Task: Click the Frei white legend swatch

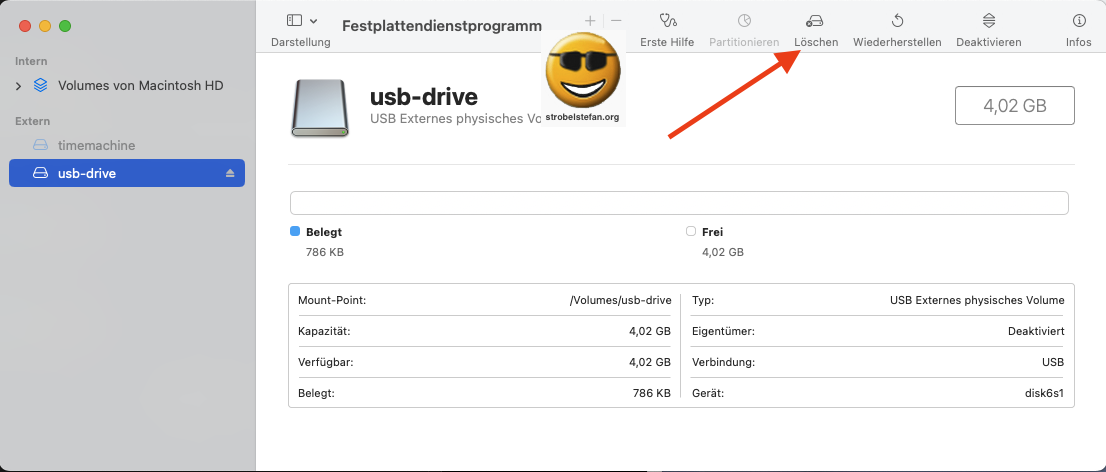Action: 691,231
